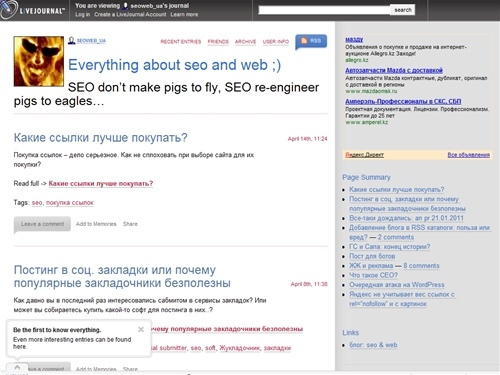The width and height of the screenshot is (500, 375).
Task: Click in the search input field
Action: coord(324,10)
